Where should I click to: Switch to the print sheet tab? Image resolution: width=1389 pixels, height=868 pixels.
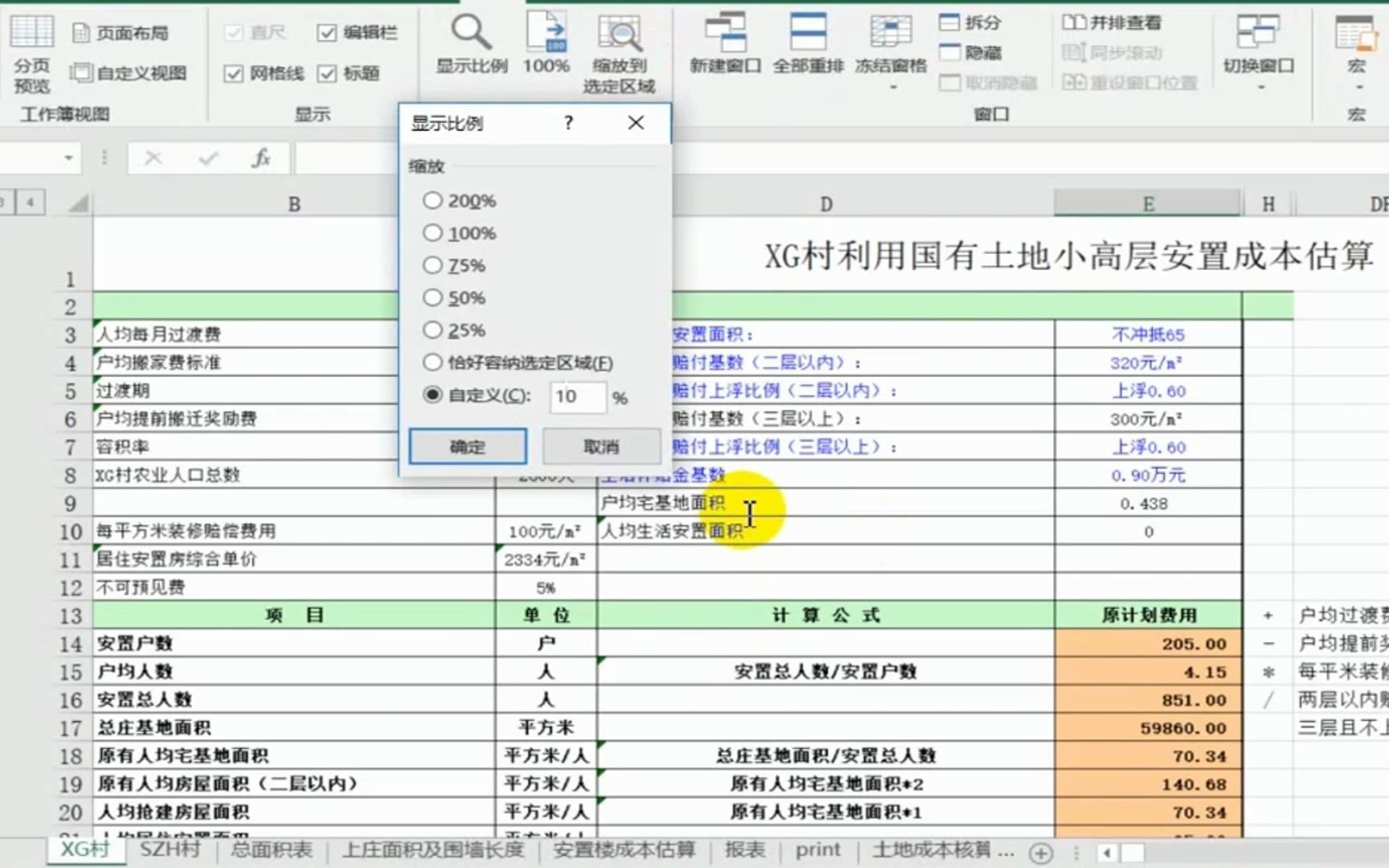[818, 850]
